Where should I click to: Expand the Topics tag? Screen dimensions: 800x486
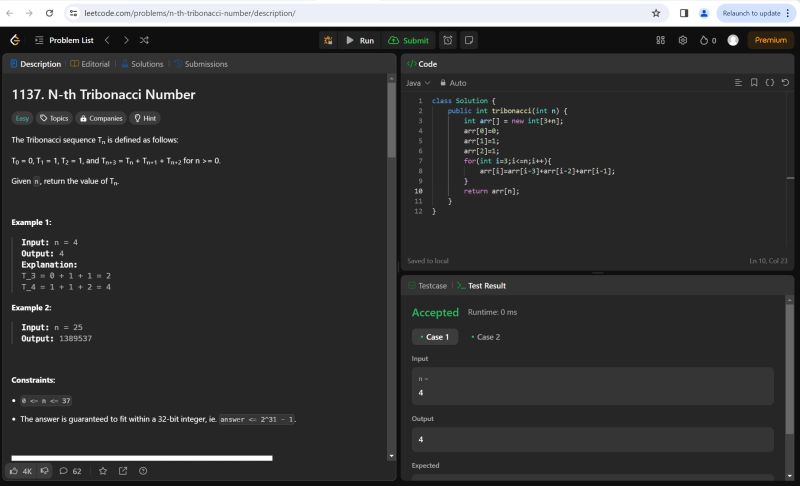click(x=54, y=118)
